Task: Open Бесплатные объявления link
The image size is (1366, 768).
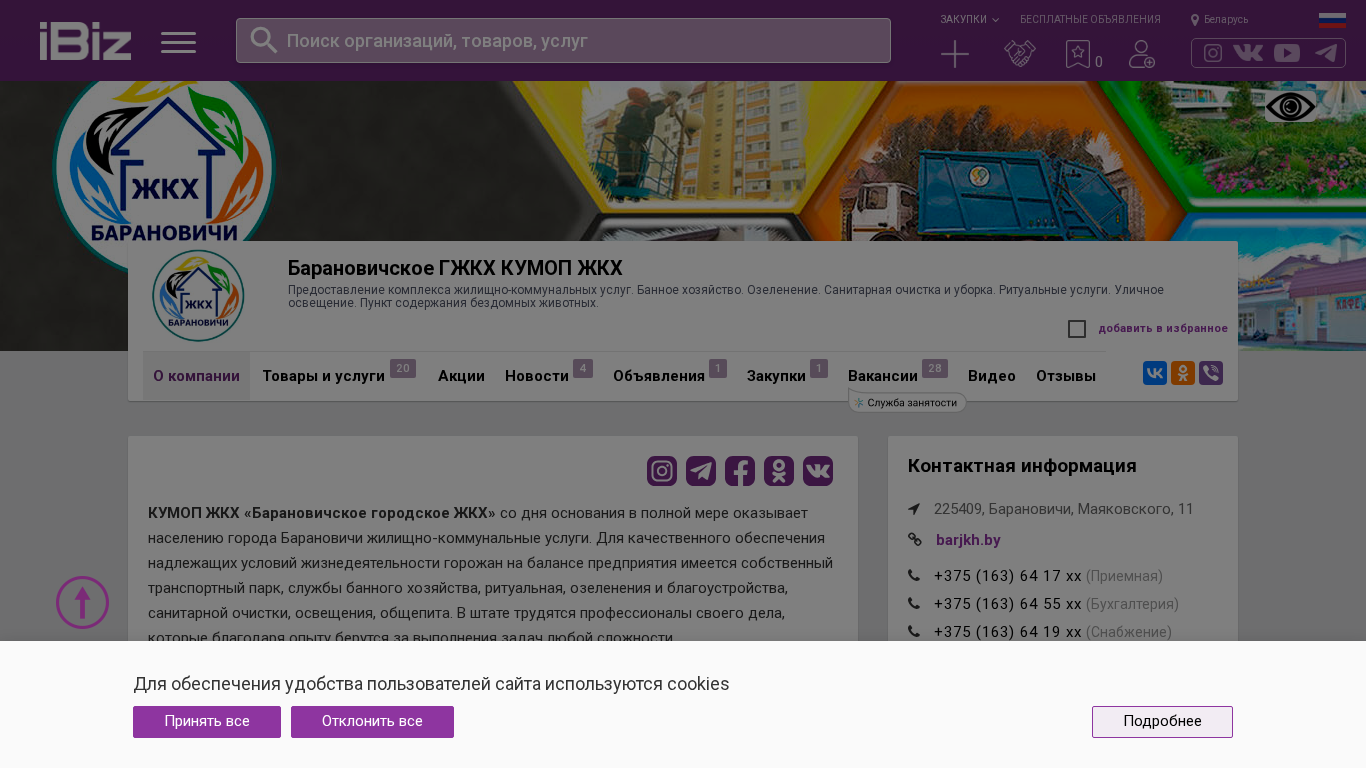Action: point(1090,19)
